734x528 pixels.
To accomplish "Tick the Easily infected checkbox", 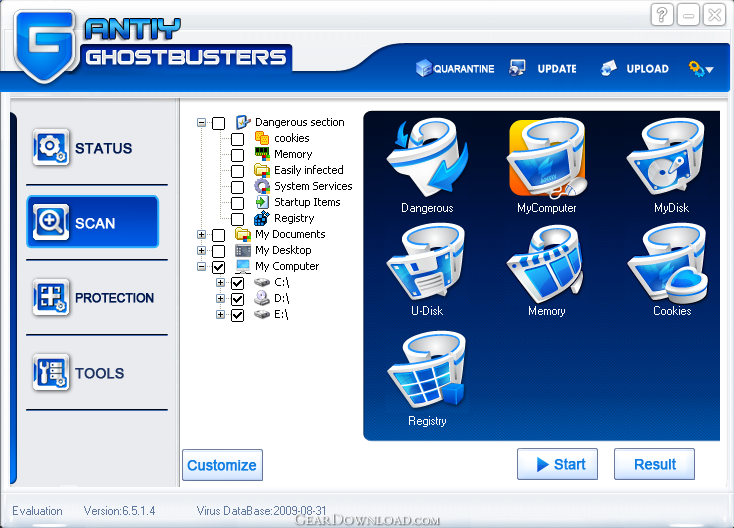I will point(238,171).
